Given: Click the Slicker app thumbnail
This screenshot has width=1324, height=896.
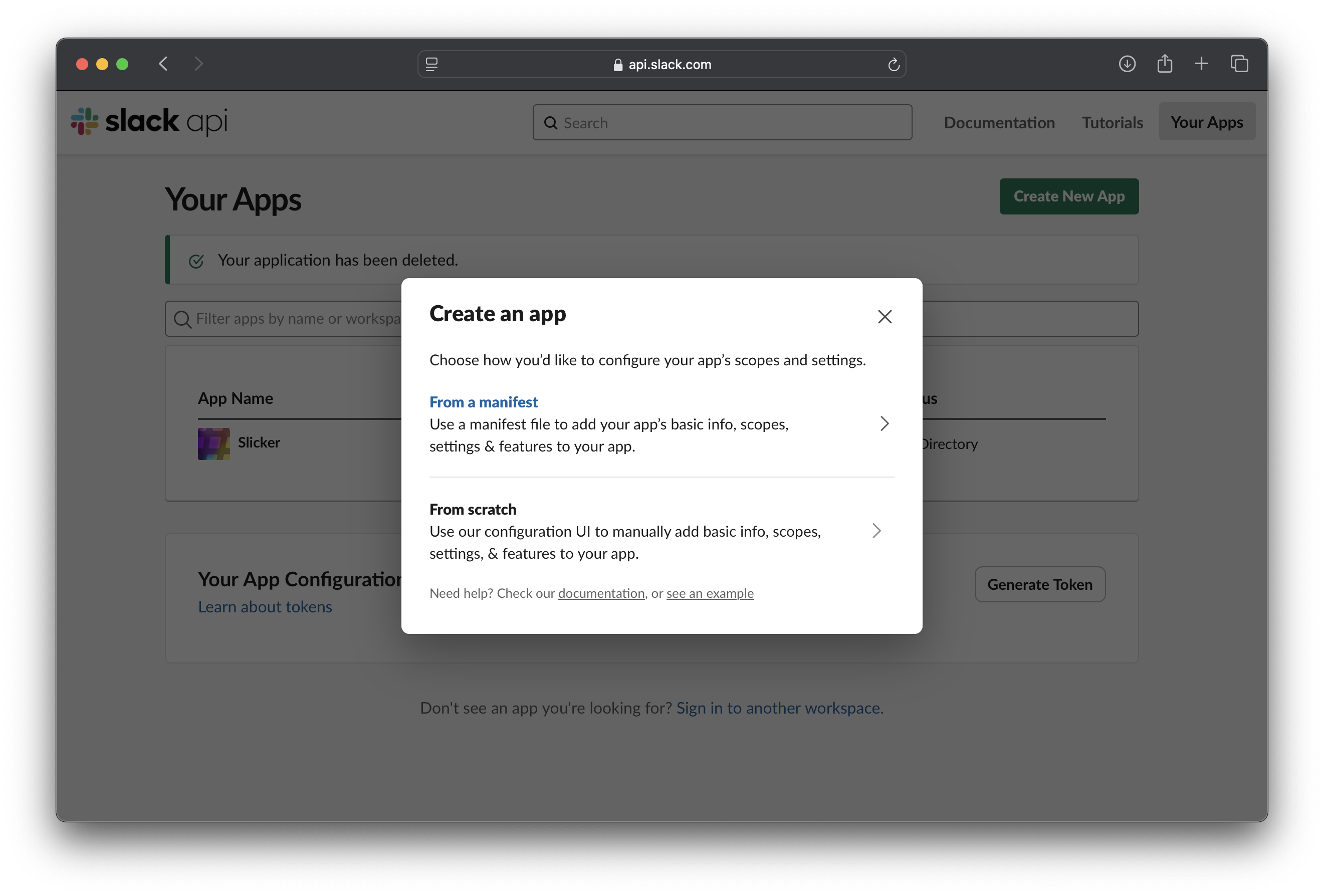Looking at the screenshot, I should pos(213,443).
